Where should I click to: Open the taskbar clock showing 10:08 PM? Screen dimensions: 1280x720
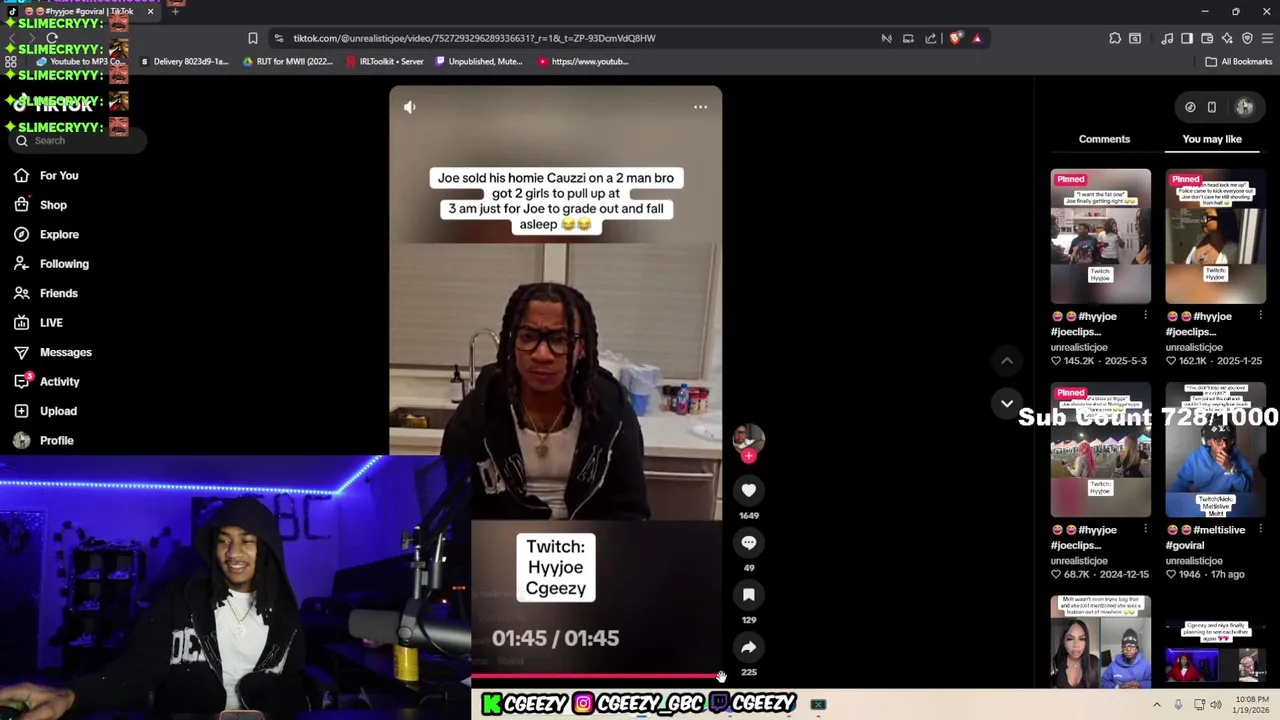1252,704
